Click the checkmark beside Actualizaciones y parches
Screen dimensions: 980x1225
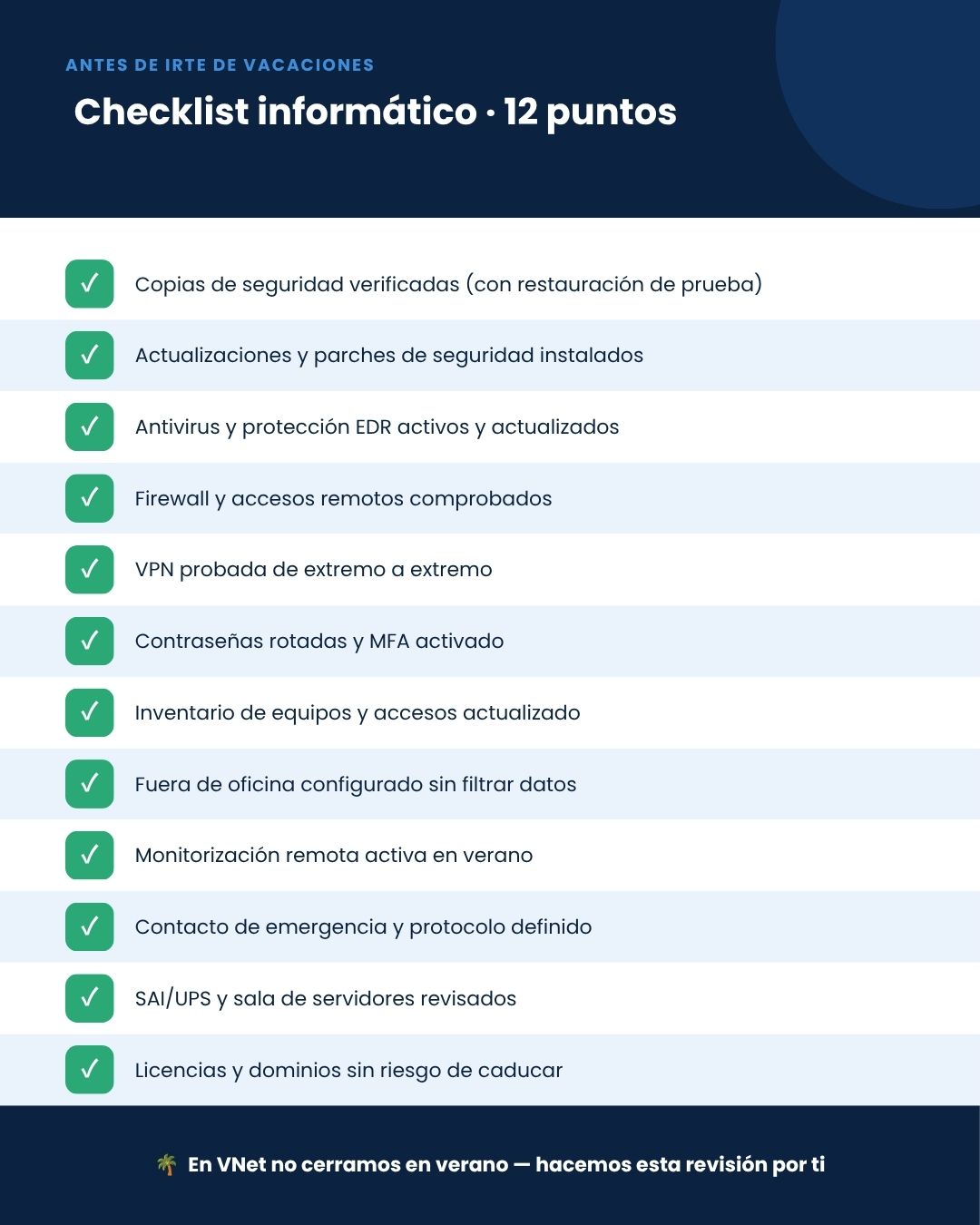[89, 355]
